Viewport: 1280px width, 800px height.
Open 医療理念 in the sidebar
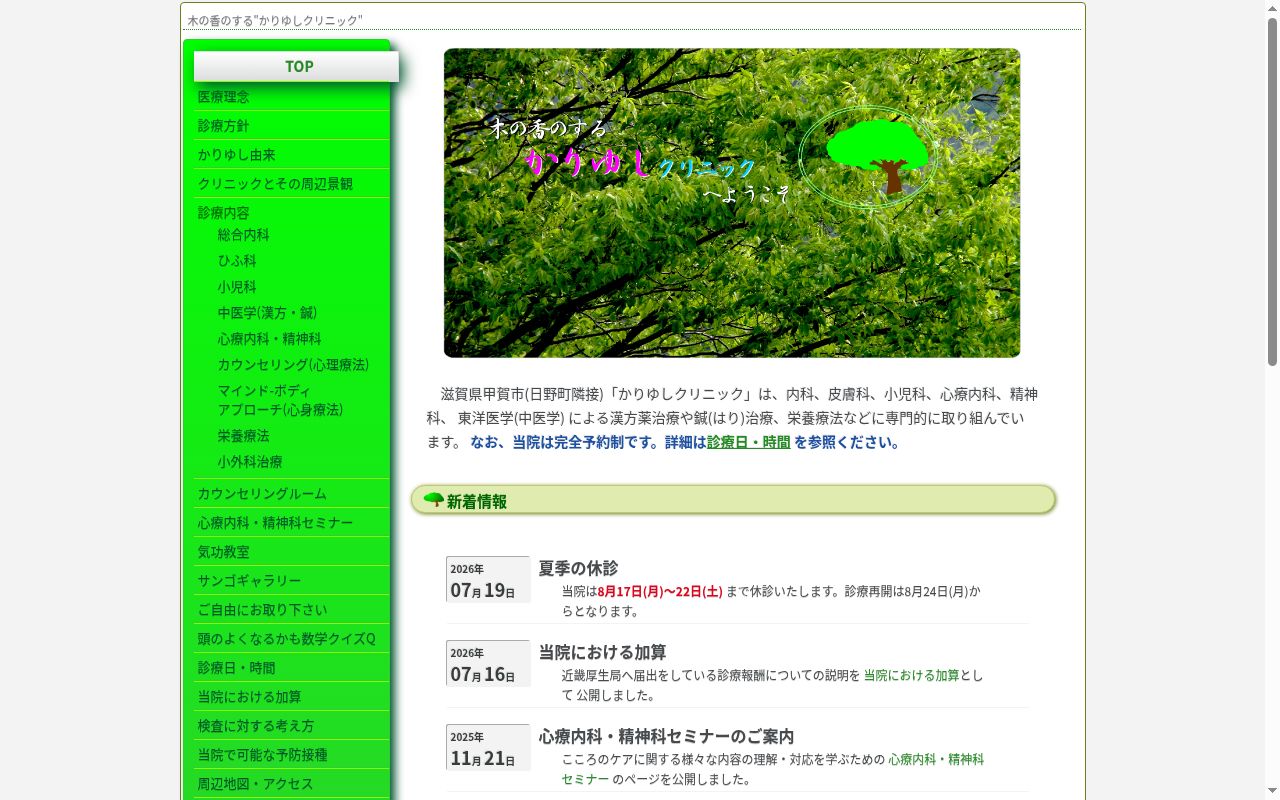(291, 97)
